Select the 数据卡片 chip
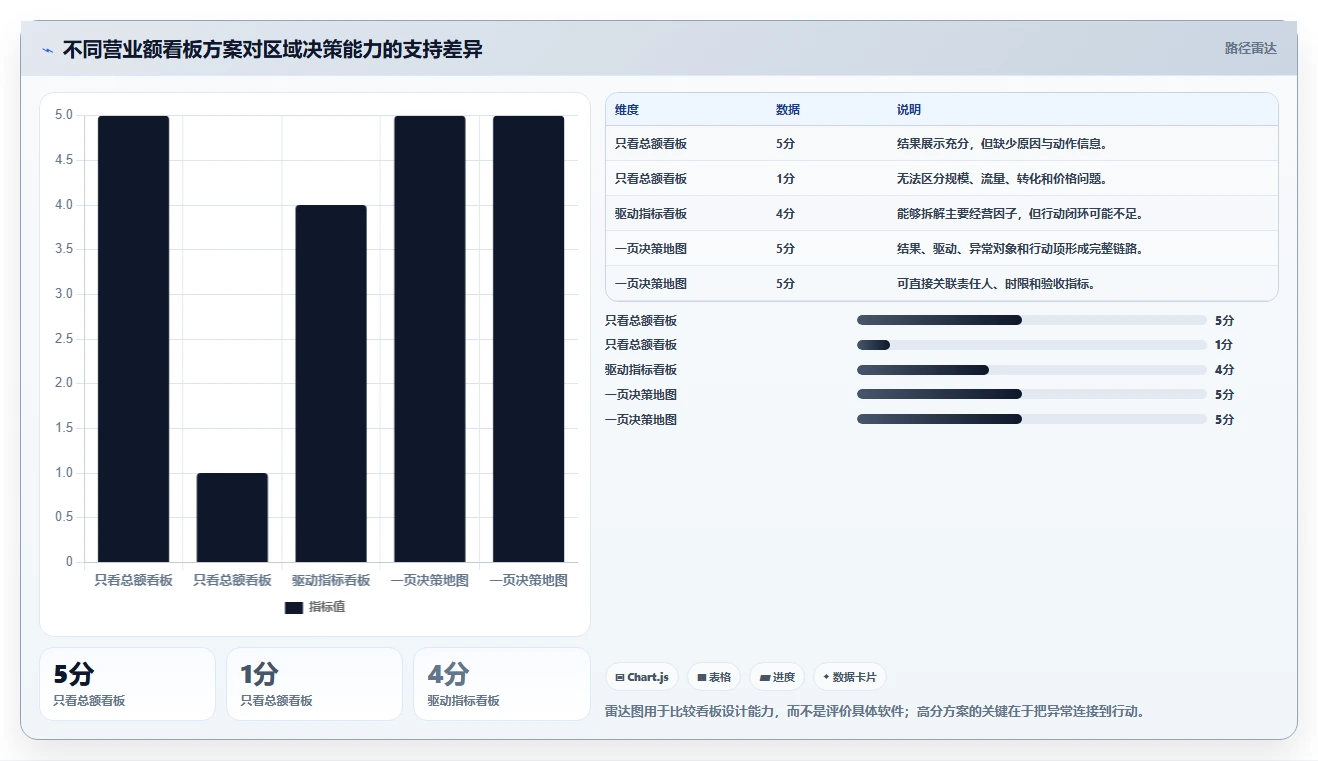 (850, 677)
